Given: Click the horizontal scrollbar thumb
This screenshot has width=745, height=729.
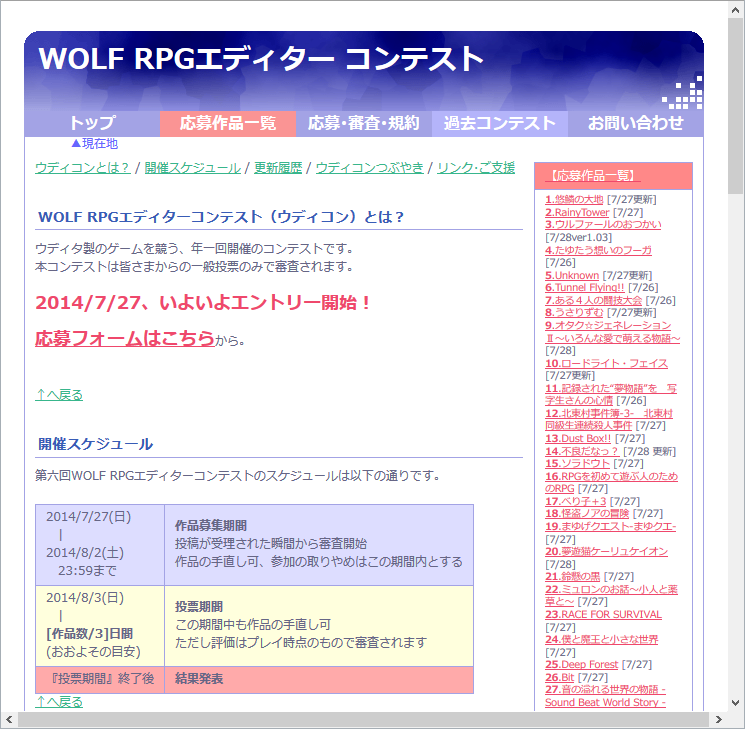Looking at the screenshot, I should pos(363,719).
